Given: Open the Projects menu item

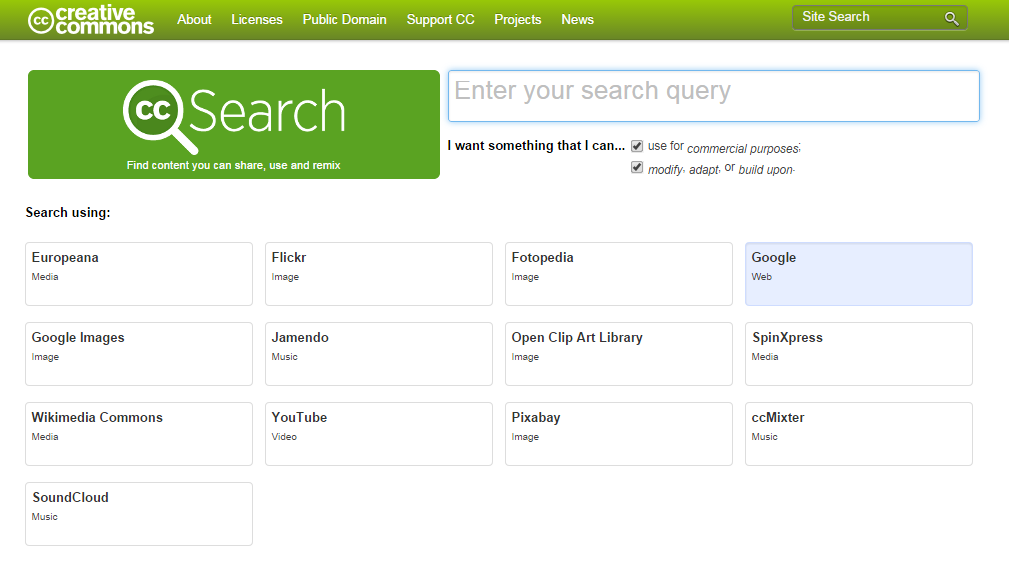Looking at the screenshot, I should point(517,19).
